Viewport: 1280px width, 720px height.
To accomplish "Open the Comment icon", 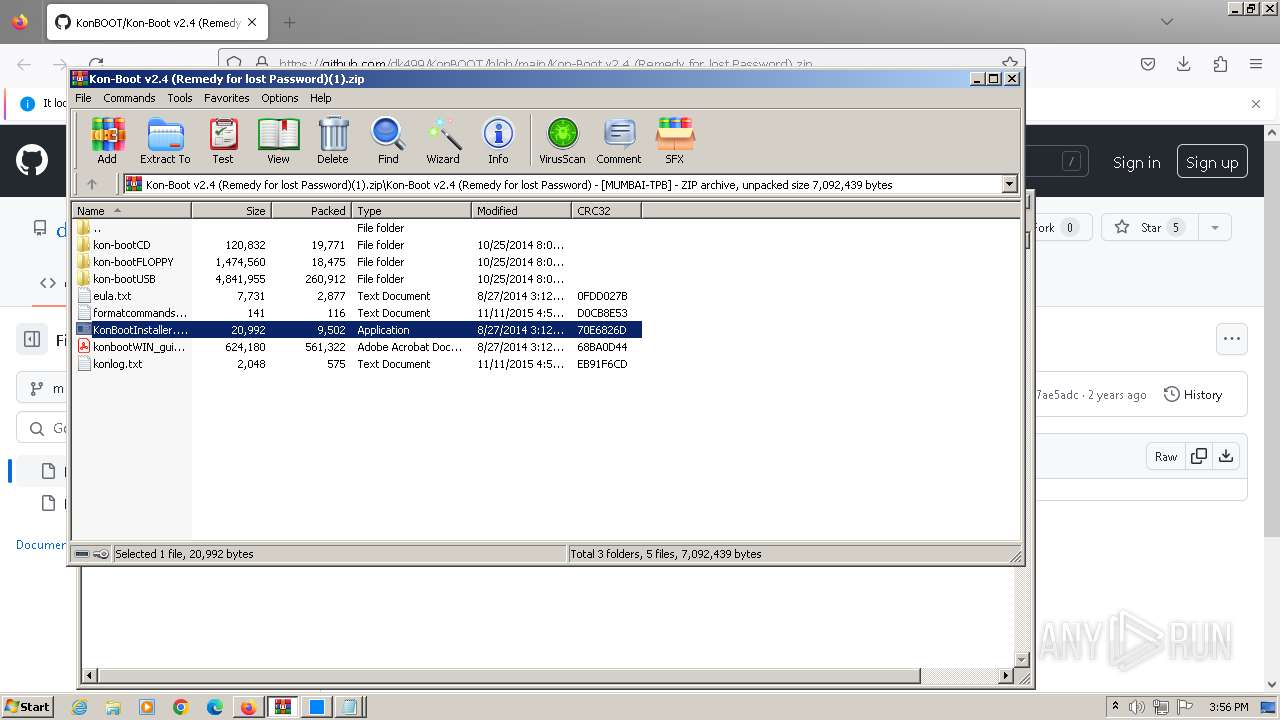I will [619, 140].
